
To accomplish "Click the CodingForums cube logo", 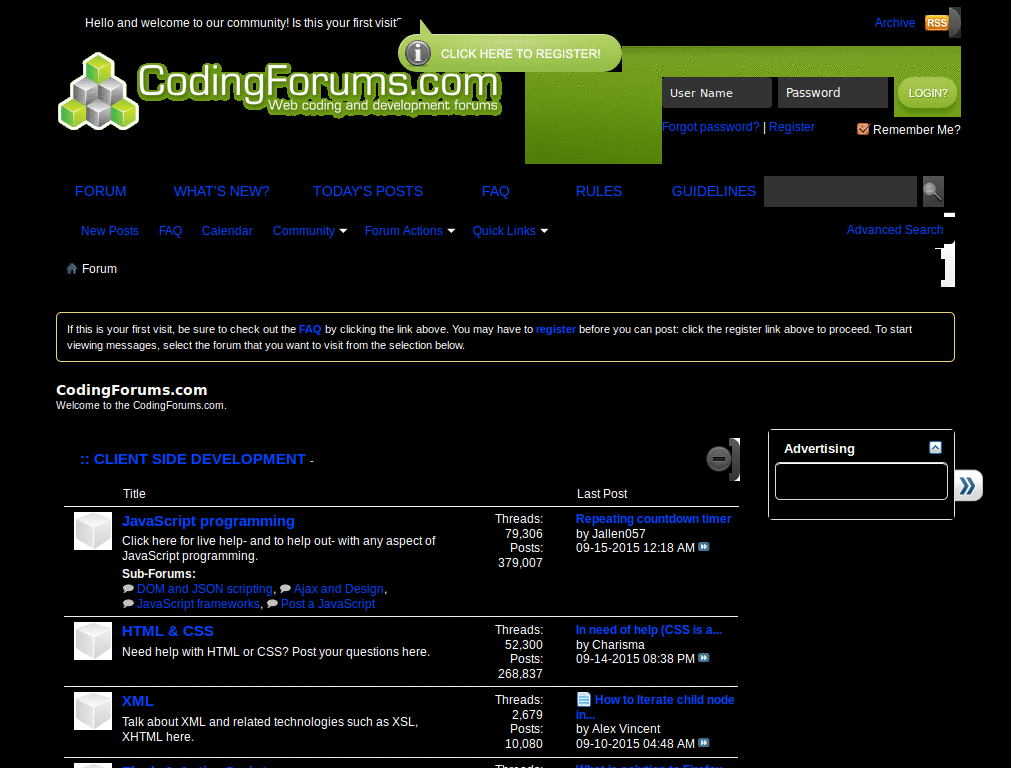I will point(99,91).
